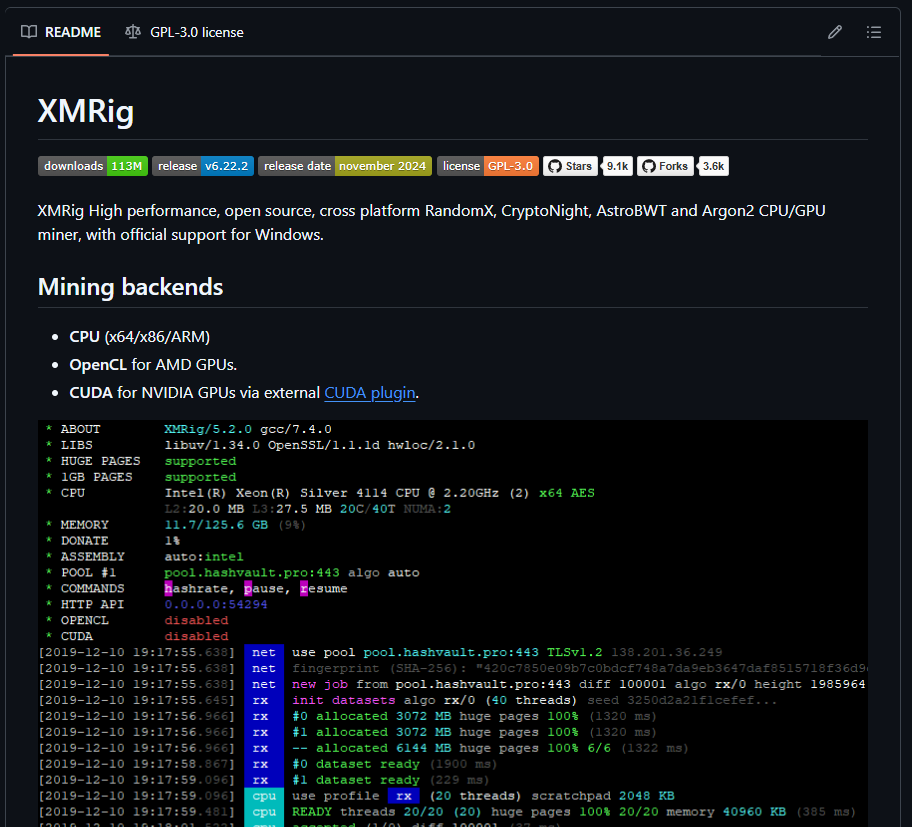Click the 'XMRig High performance' description paragraph
This screenshot has width=912, height=827.
[432, 223]
